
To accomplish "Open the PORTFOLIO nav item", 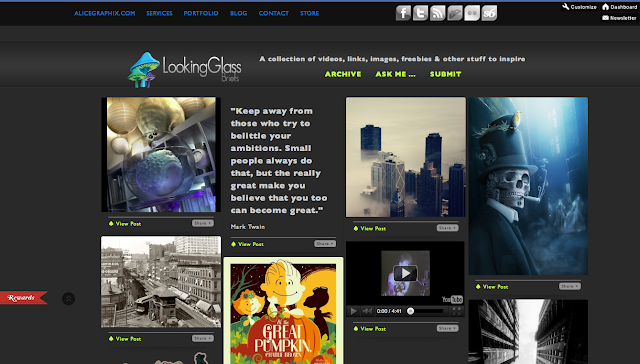I will click(x=201, y=13).
